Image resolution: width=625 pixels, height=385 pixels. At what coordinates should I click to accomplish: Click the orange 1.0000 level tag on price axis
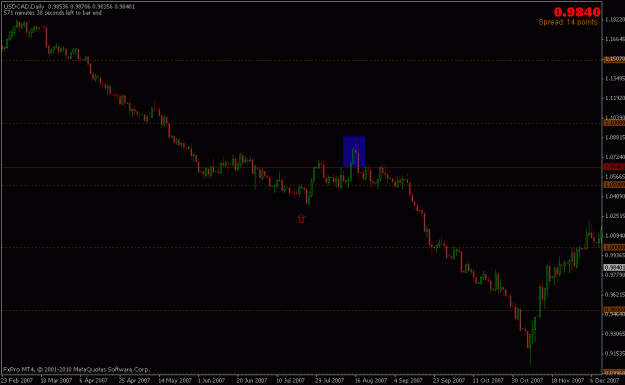pos(614,248)
